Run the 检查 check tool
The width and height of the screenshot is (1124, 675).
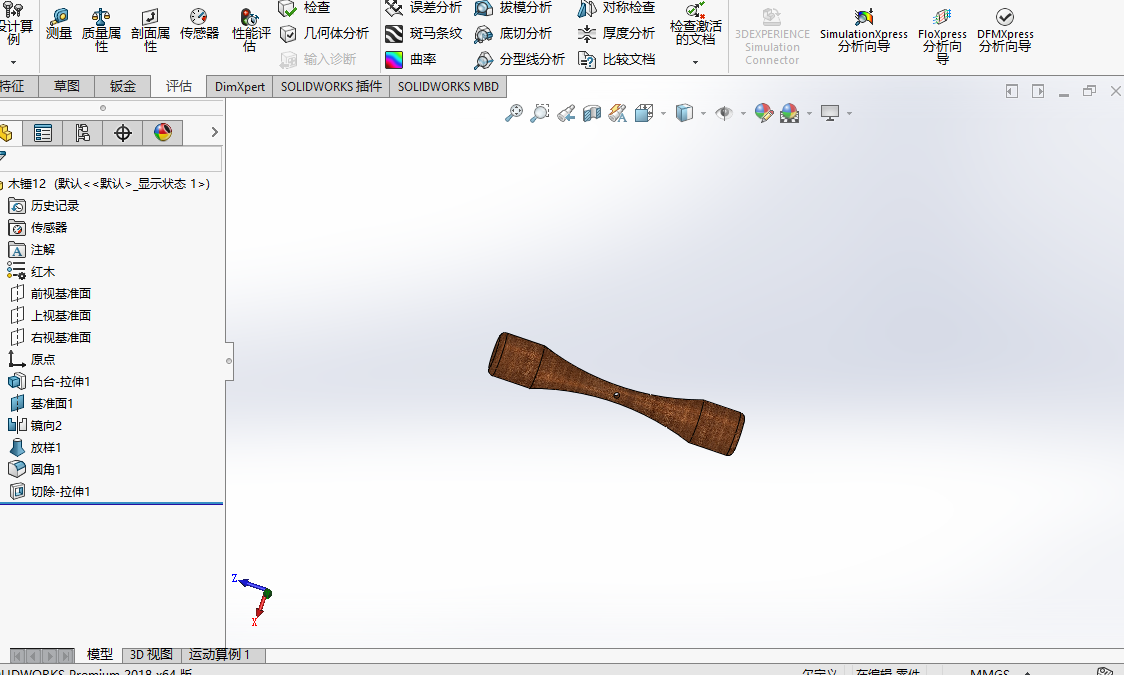click(x=305, y=8)
